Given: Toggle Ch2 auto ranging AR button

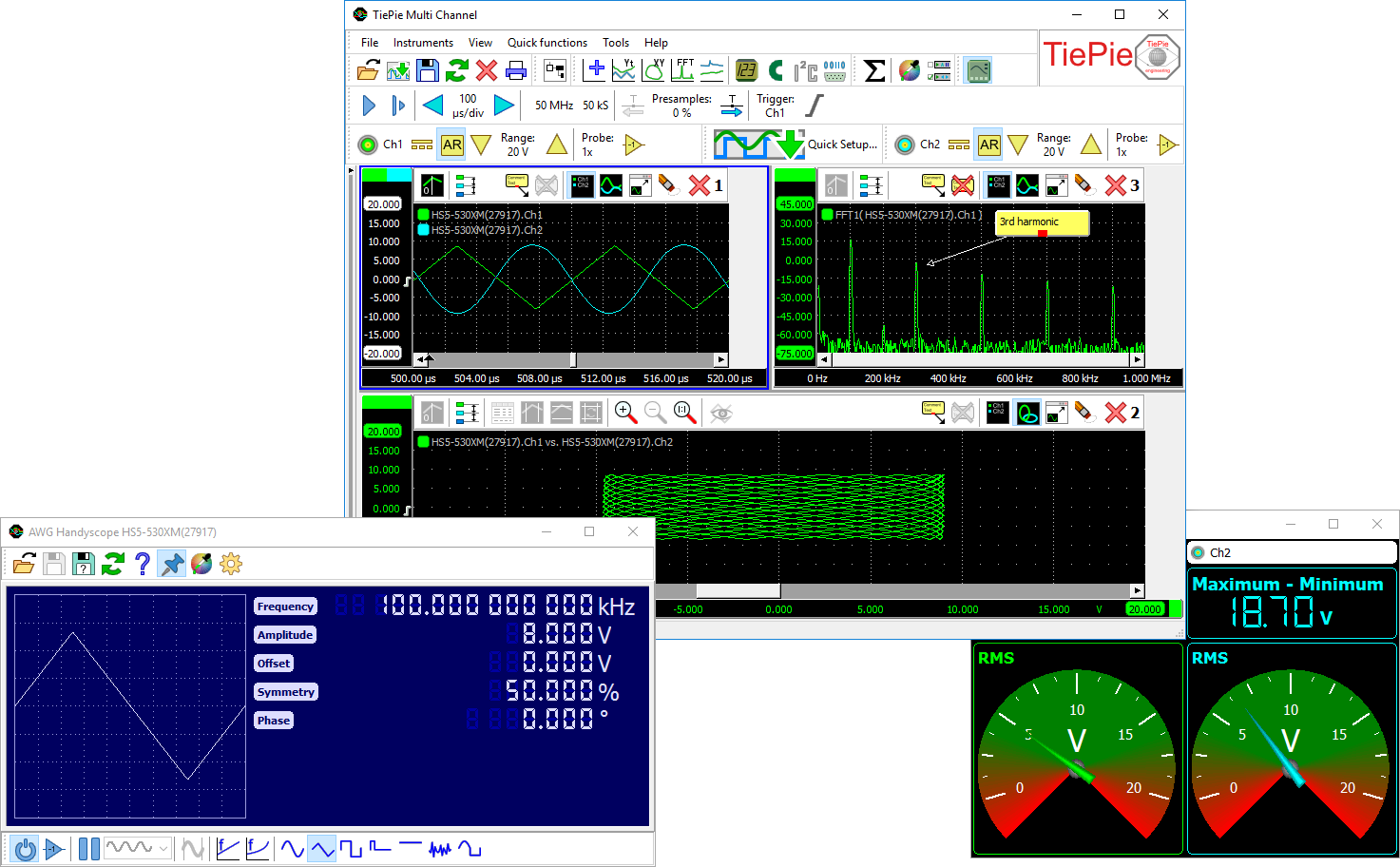Looking at the screenshot, I should [x=988, y=144].
